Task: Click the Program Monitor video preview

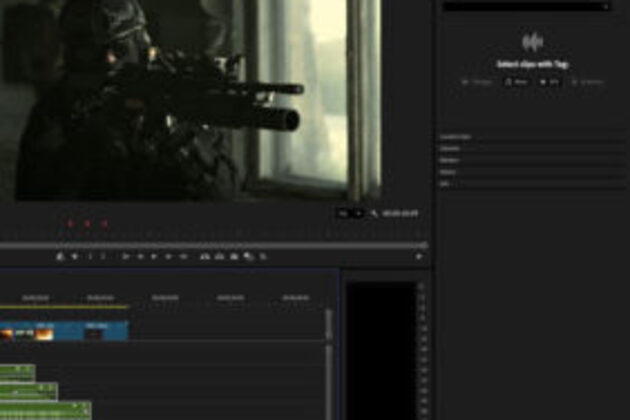Action: pyautogui.click(x=191, y=100)
